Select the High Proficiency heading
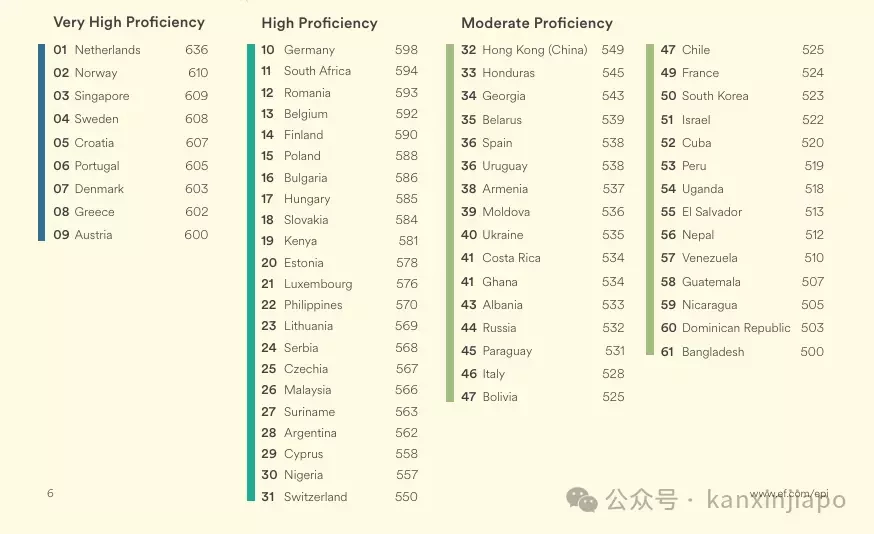Screen dimensions: 874x534 pyautogui.click(x=319, y=23)
